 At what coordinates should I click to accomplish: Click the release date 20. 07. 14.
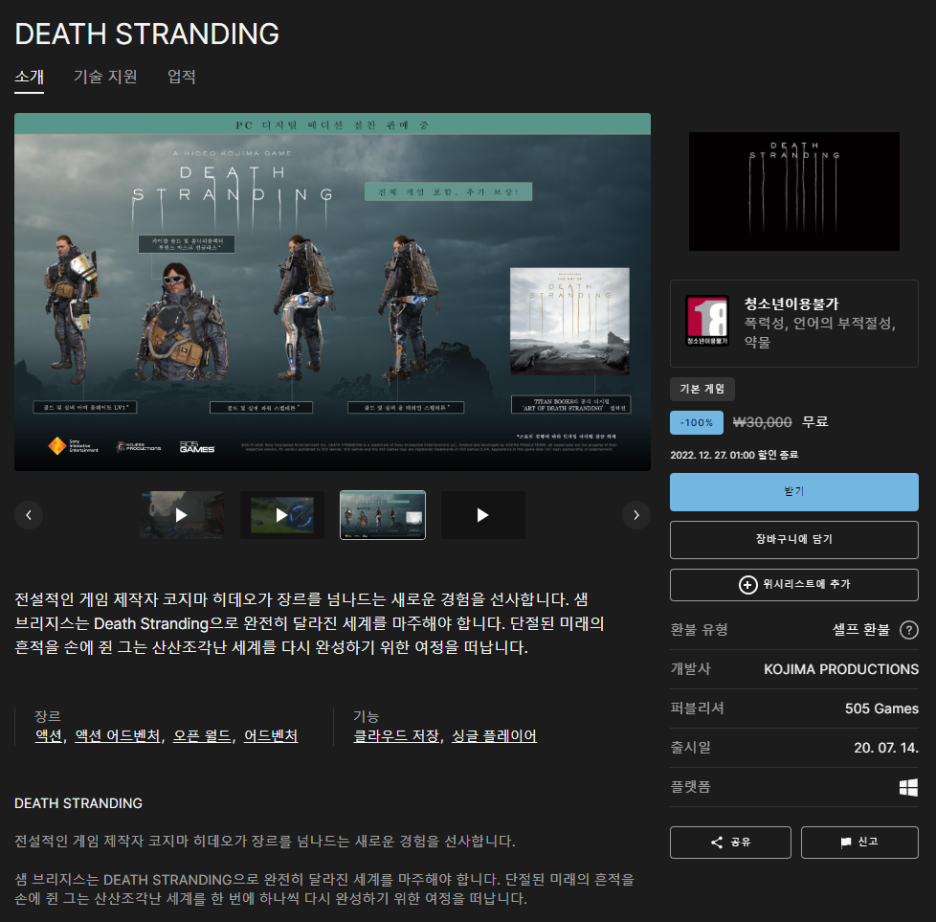coord(886,748)
